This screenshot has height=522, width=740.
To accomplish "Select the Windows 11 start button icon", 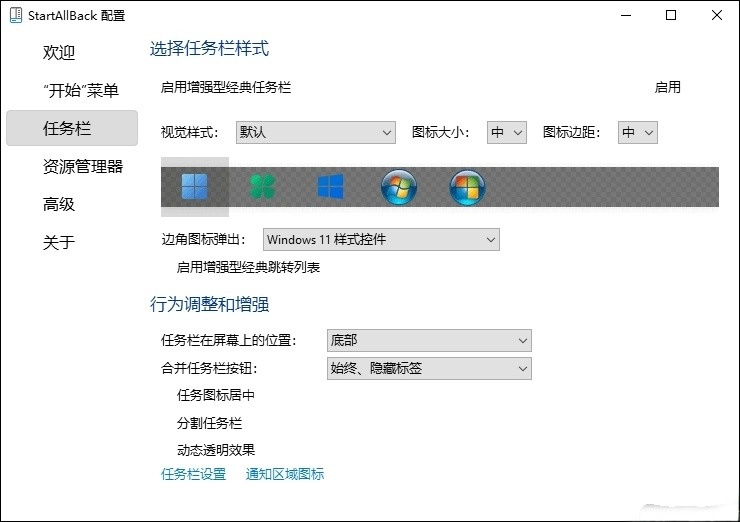I will pyautogui.click(x=194, y=187).
